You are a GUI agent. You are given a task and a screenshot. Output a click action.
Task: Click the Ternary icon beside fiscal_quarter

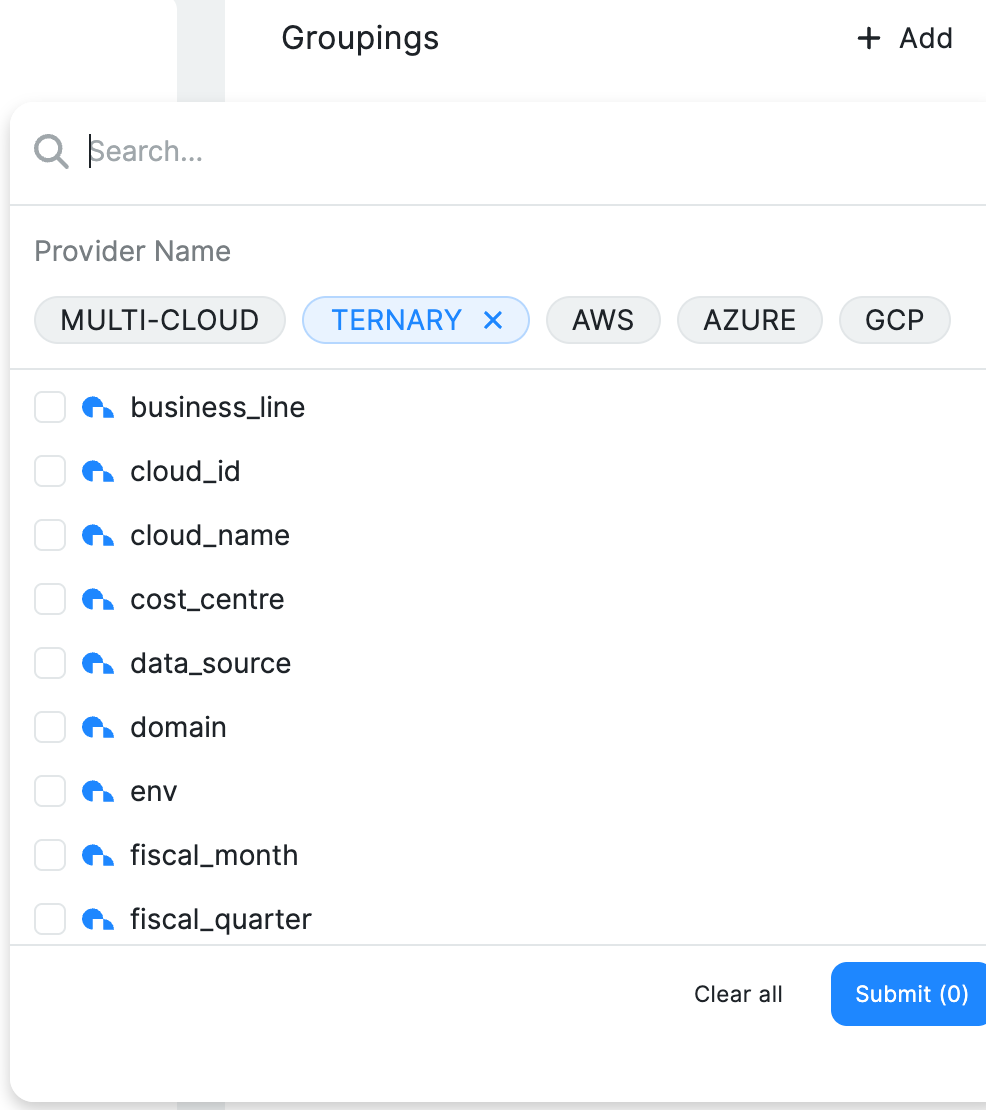tap(98, 920)
